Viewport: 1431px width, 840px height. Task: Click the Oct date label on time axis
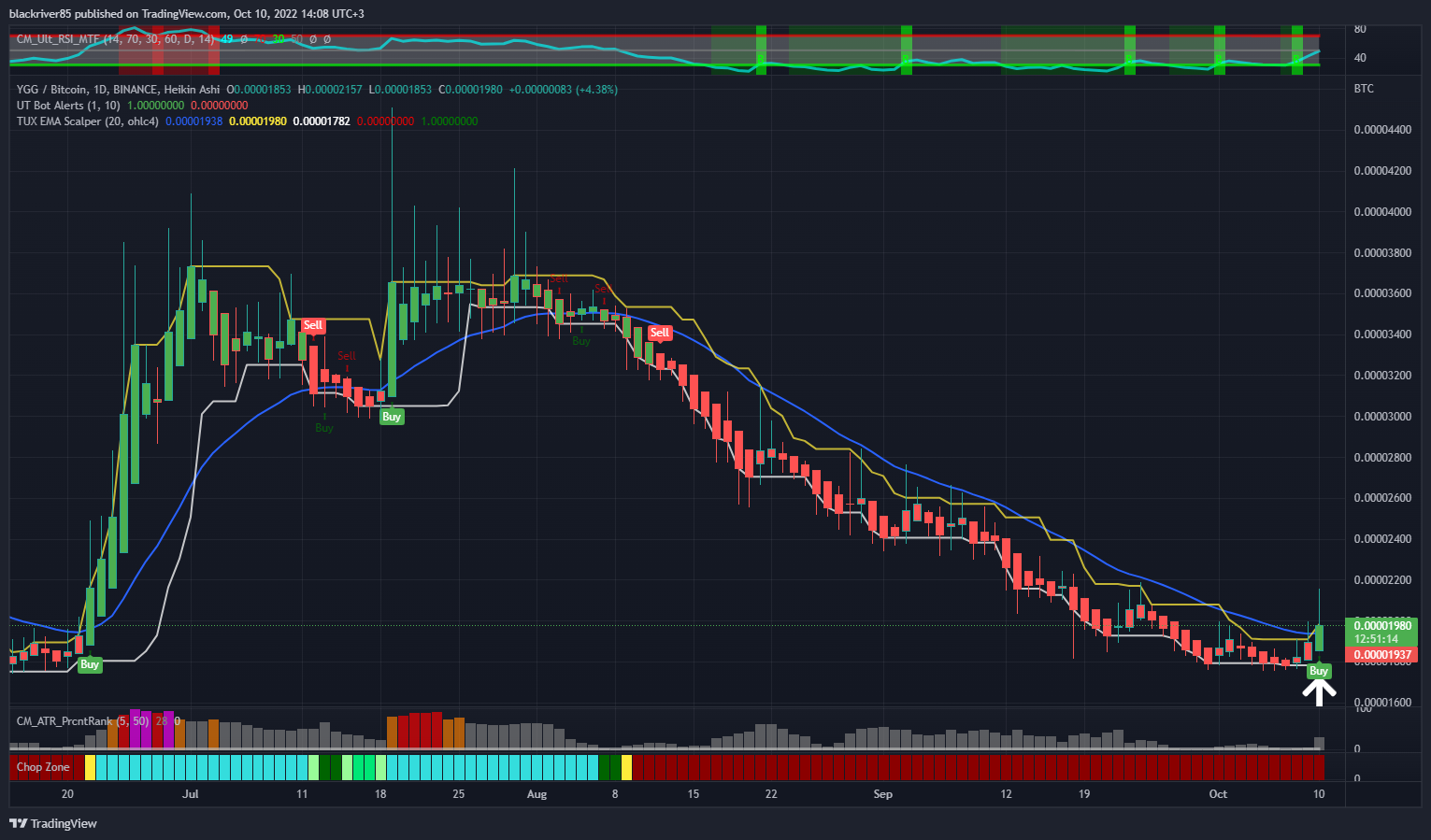click(1218, 794)
